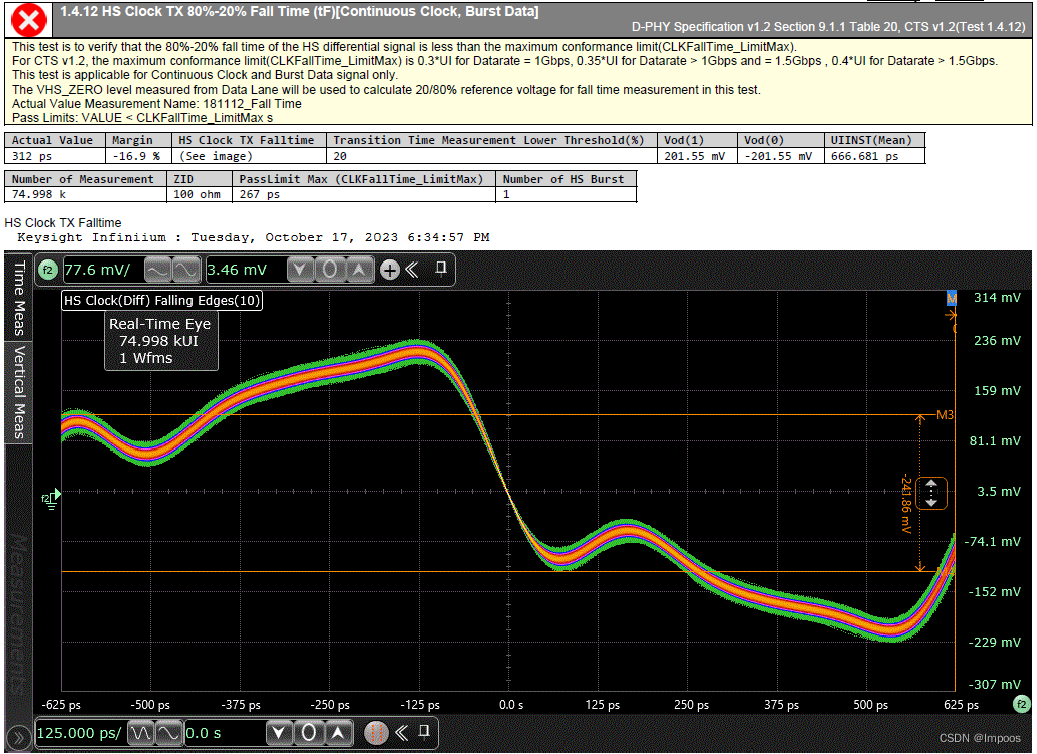Viewport: 1037px width, 754px height.
Task: Click the HS Clock(Diff) Falling Edges(10) label
Action: tap(162, 300)
